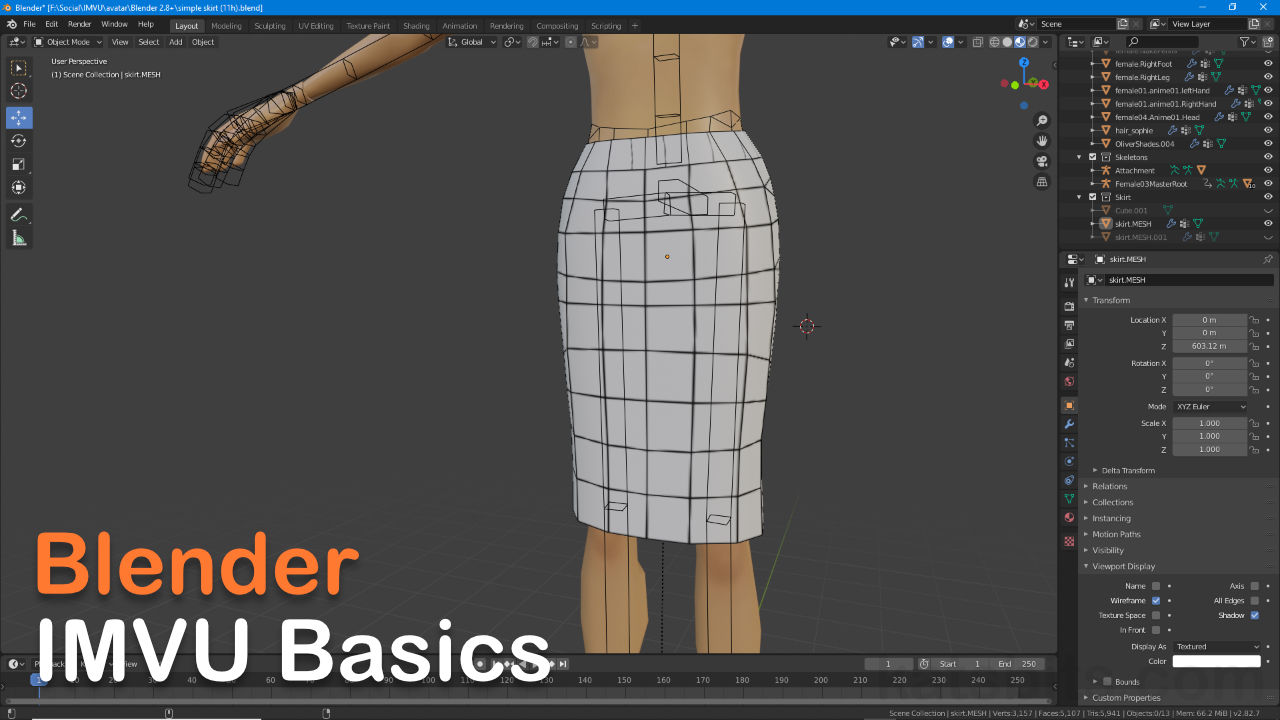
Task: Toggle snapping magnet icon
Action: (x=532, y=42)
